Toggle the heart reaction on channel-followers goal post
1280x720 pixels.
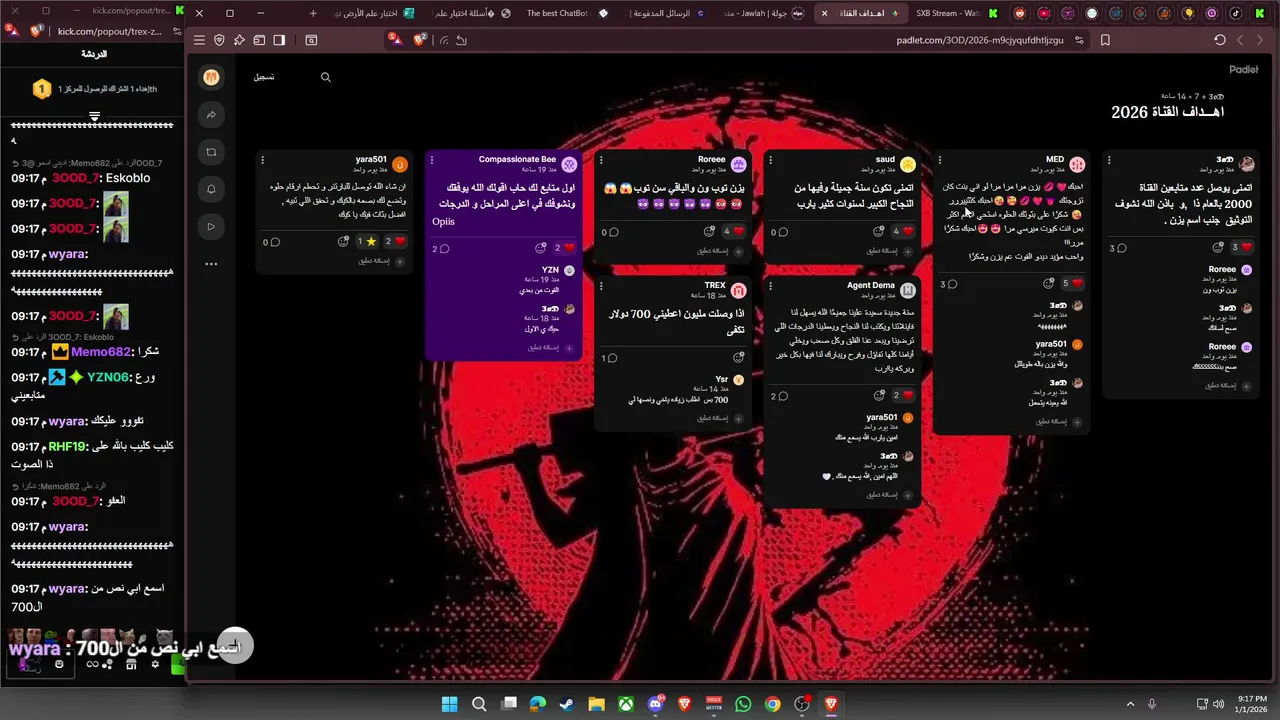point(1241,248)
